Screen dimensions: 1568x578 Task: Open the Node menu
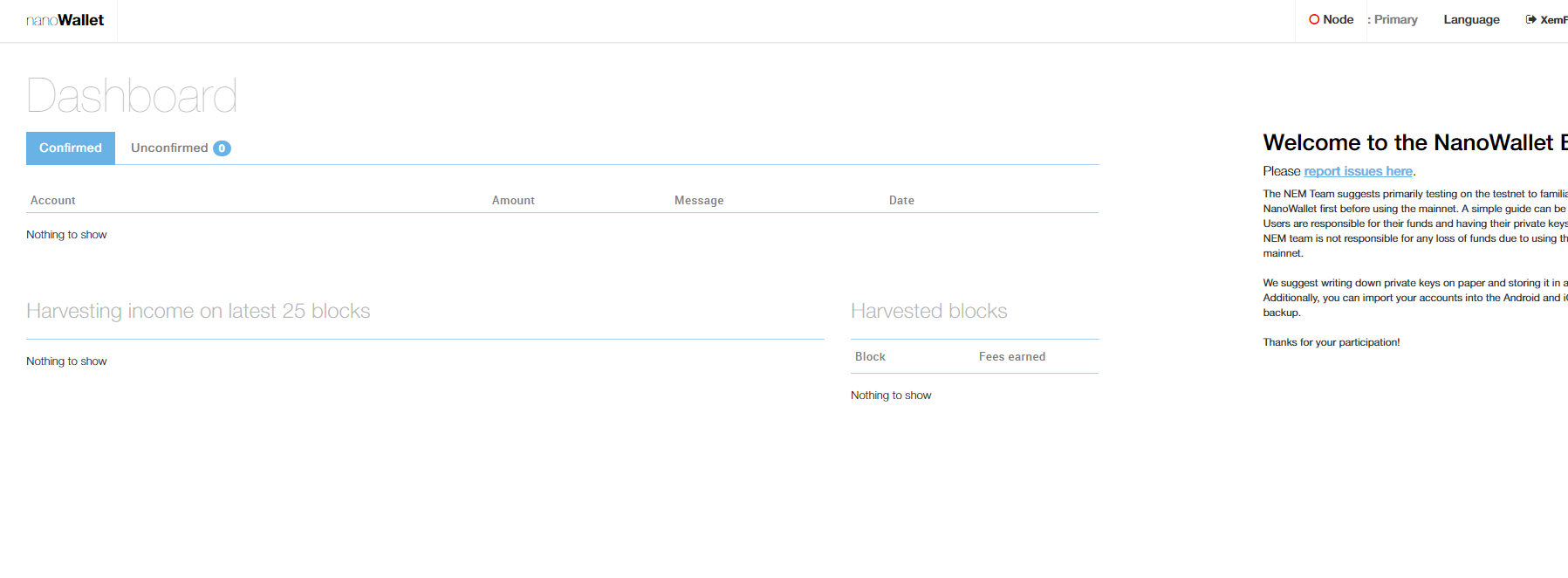pos(1331,19)
